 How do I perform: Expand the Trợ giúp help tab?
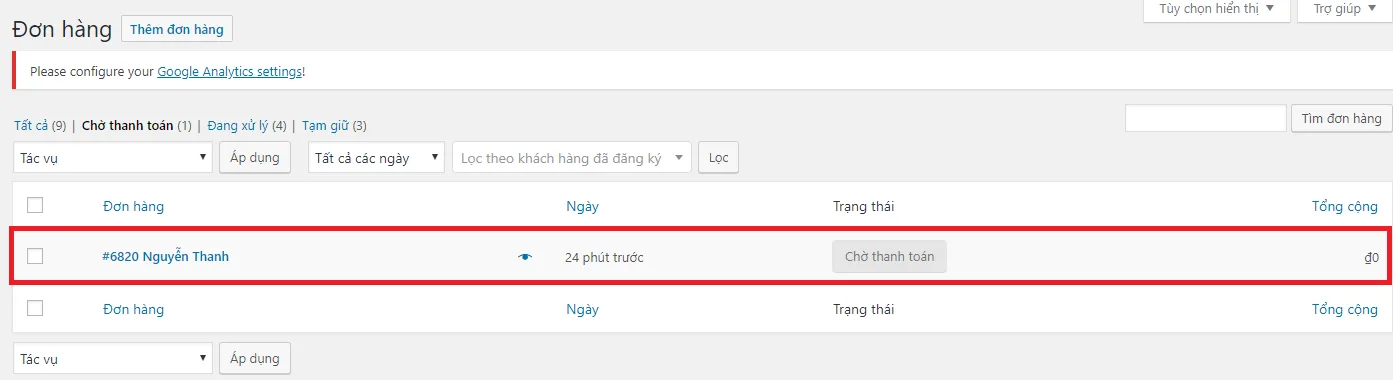(x=1344, y=9)
